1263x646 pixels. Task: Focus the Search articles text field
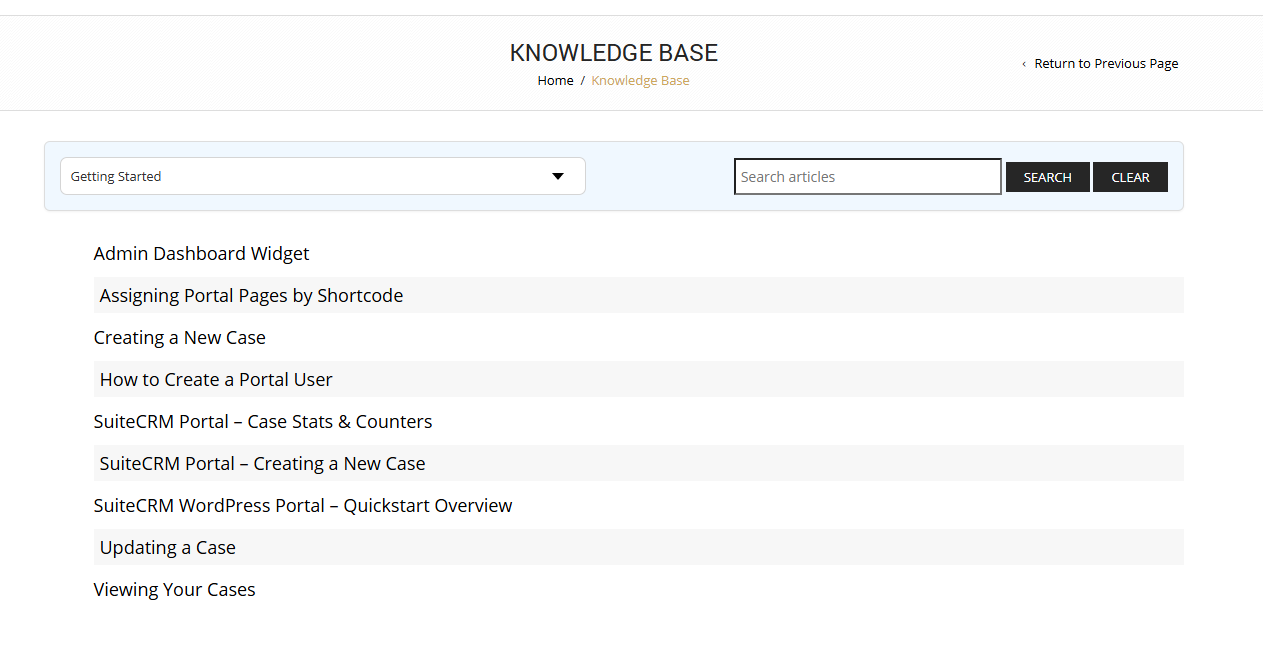867,177
